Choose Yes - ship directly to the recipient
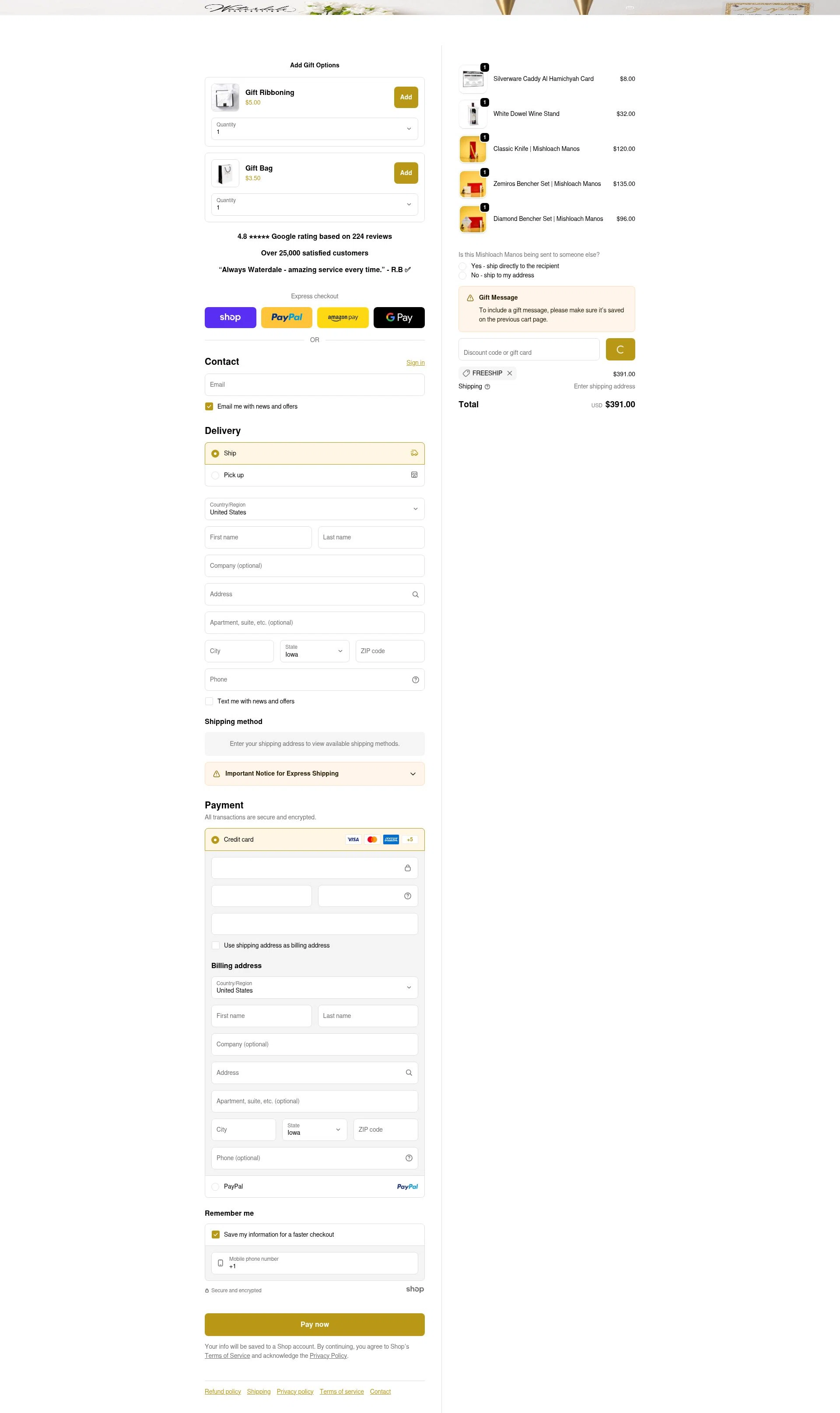 (462, 266)
